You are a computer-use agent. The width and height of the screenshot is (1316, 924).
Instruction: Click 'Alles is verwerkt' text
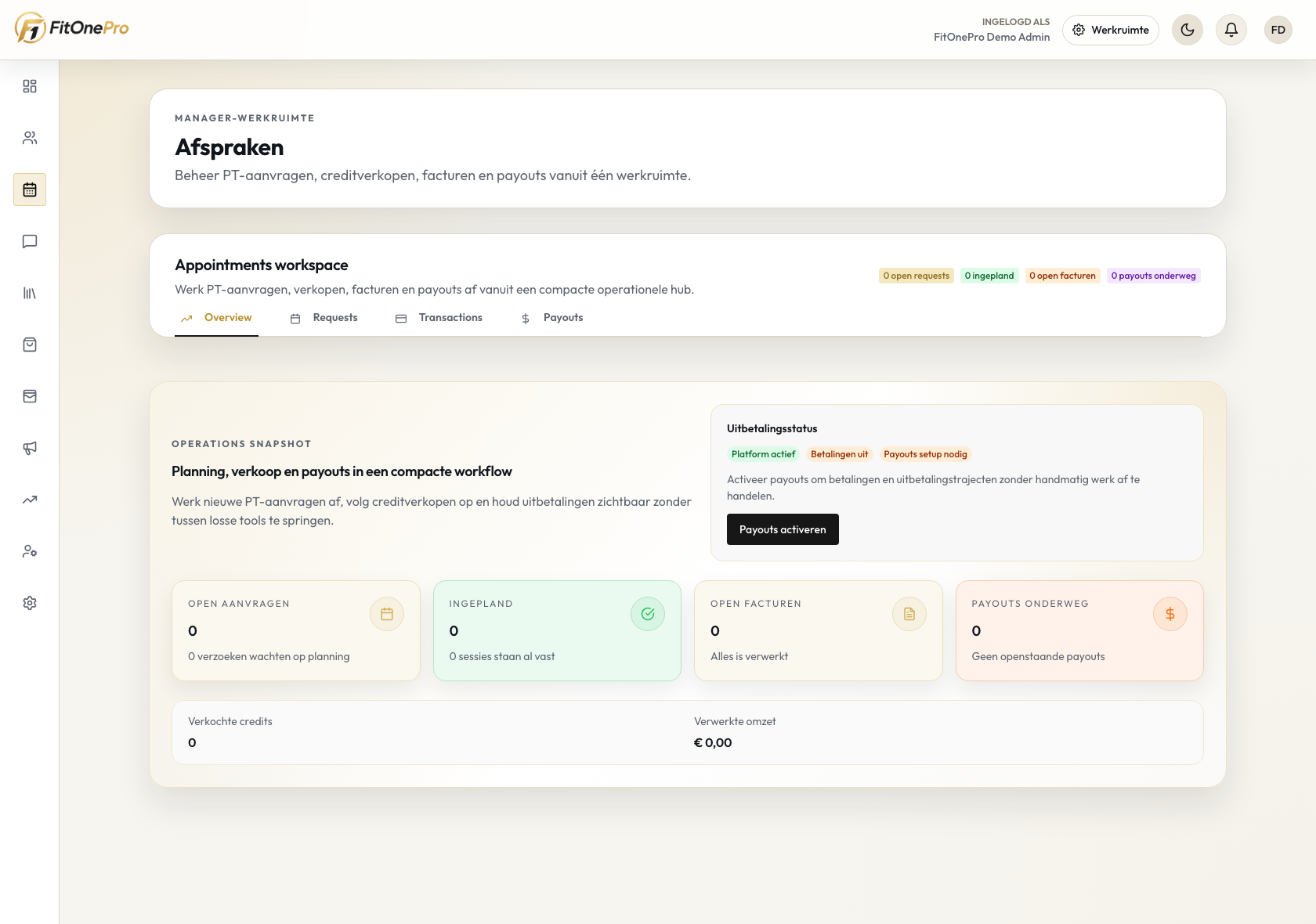[749, 656]
